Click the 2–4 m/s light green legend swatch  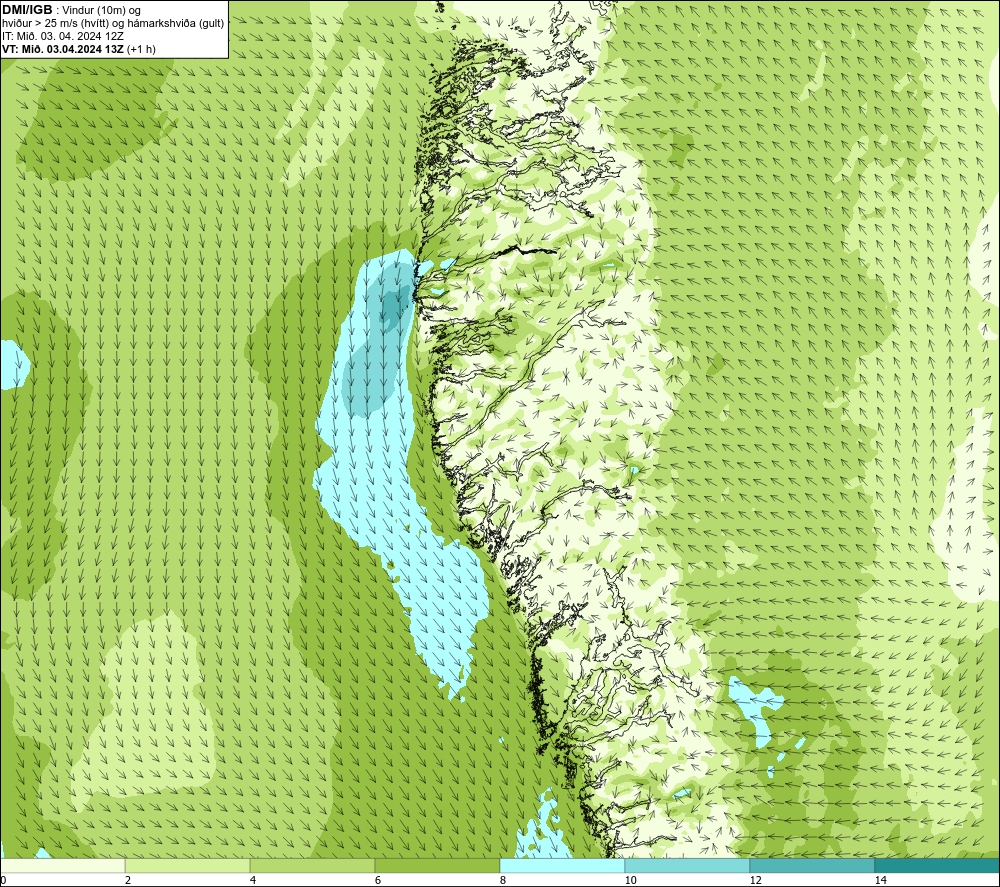point(188,866)
